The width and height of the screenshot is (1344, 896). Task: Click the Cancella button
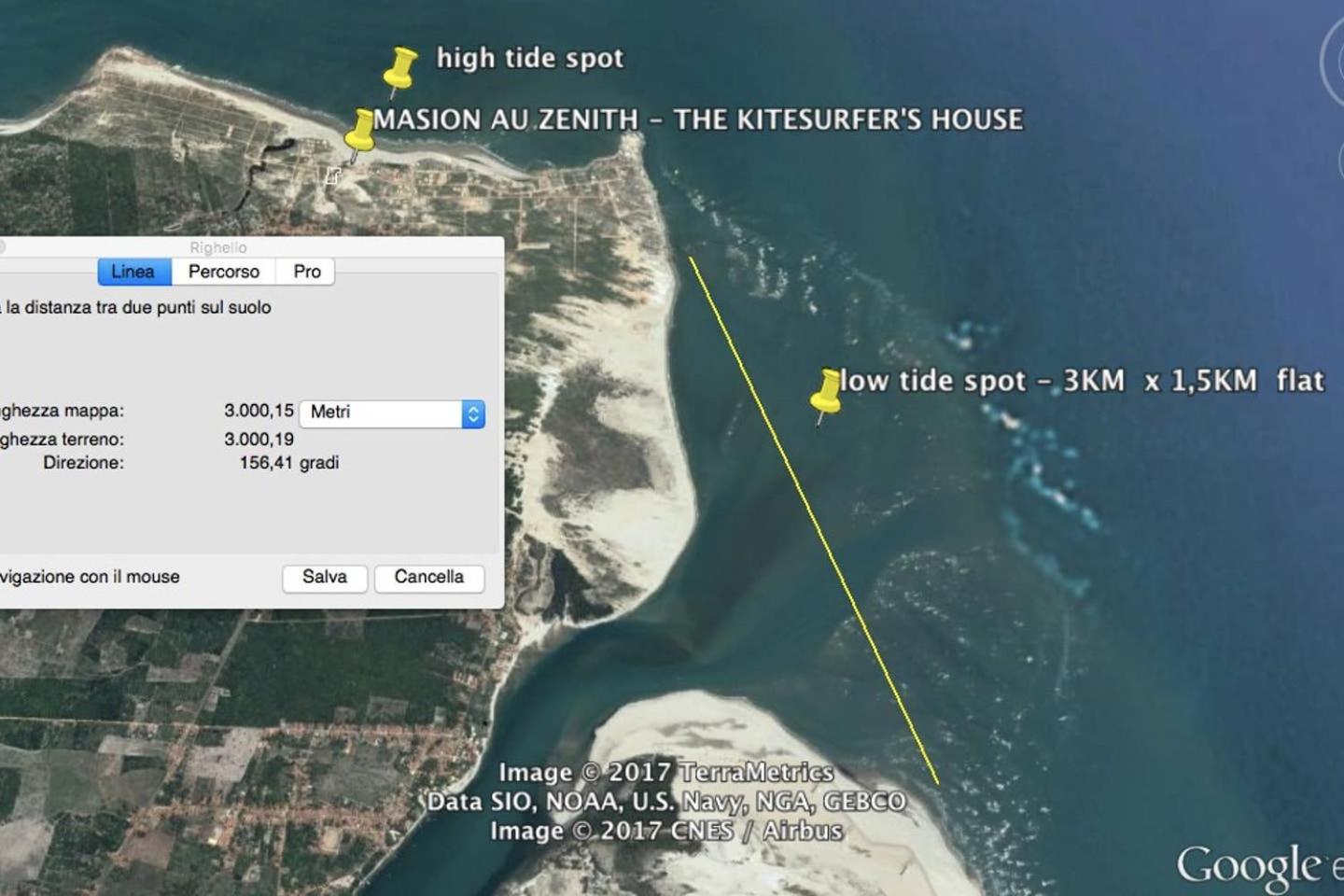429,577
